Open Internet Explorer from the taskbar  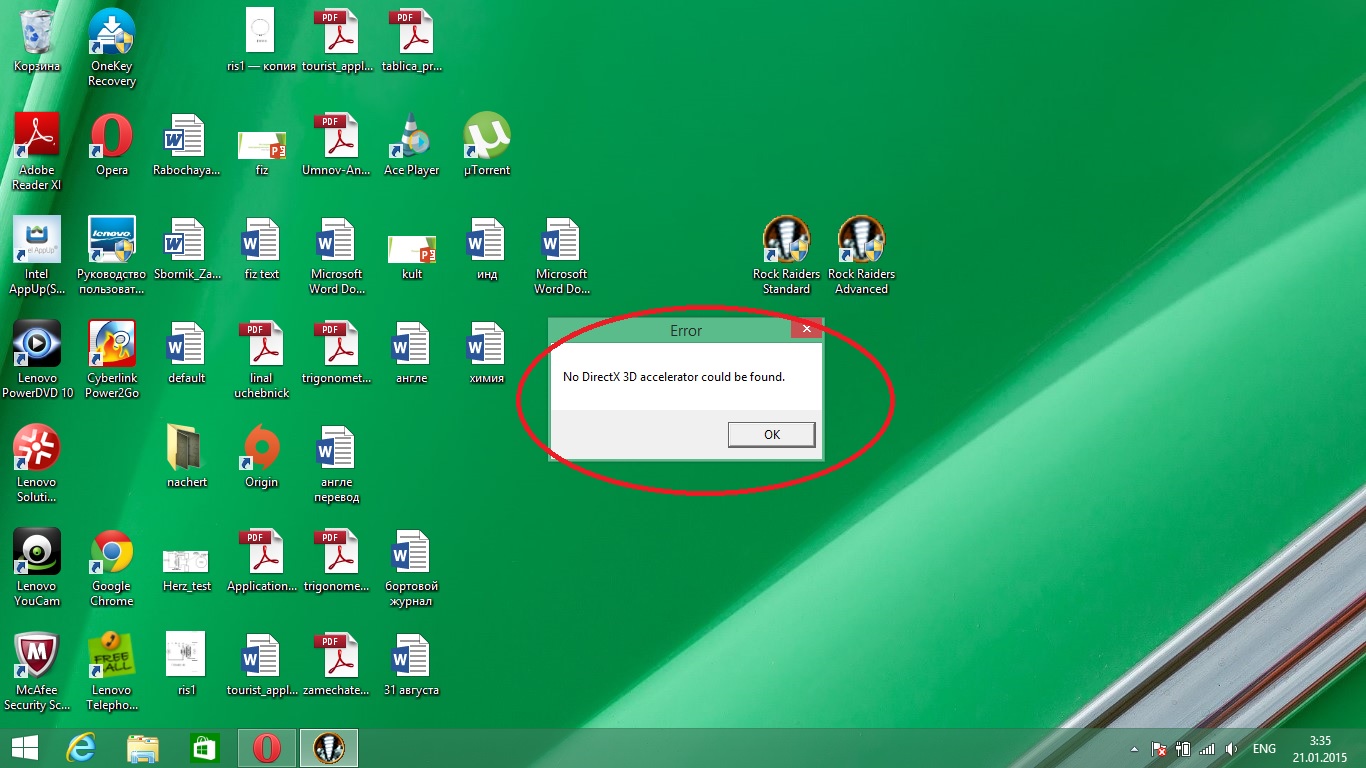click(81, 748)
